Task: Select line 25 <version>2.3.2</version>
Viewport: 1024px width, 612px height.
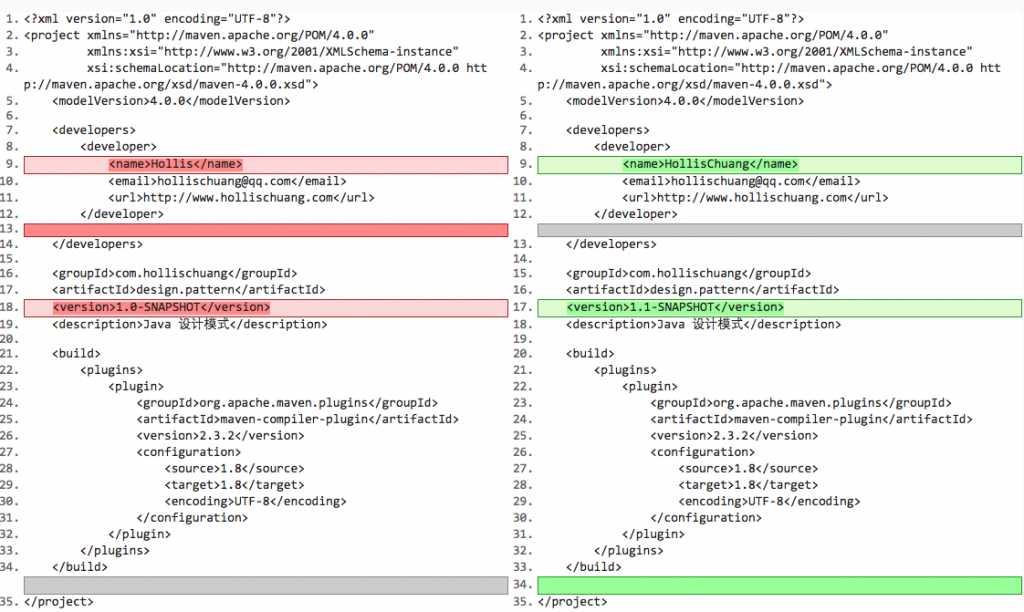Action: tap(734, 436)
